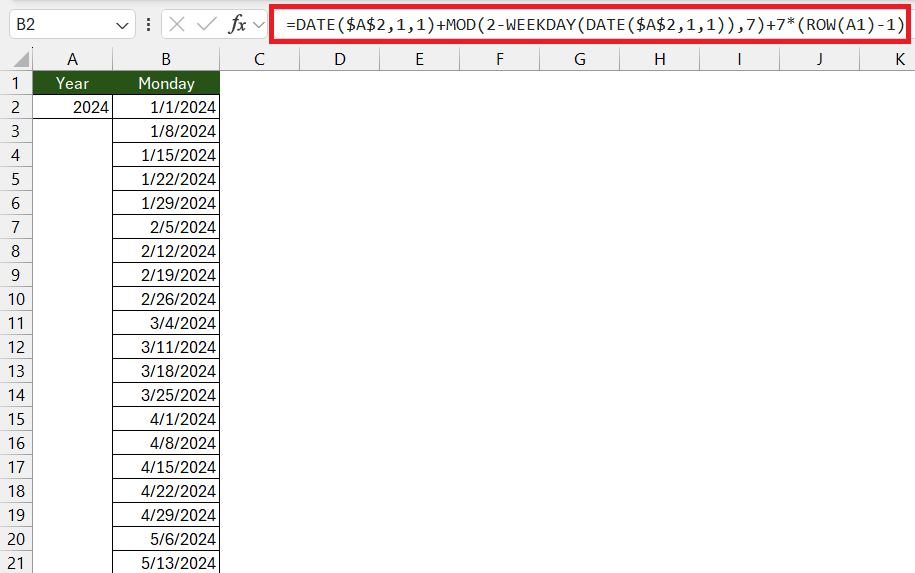
Task: Select column G header
Action: [579, 59]
